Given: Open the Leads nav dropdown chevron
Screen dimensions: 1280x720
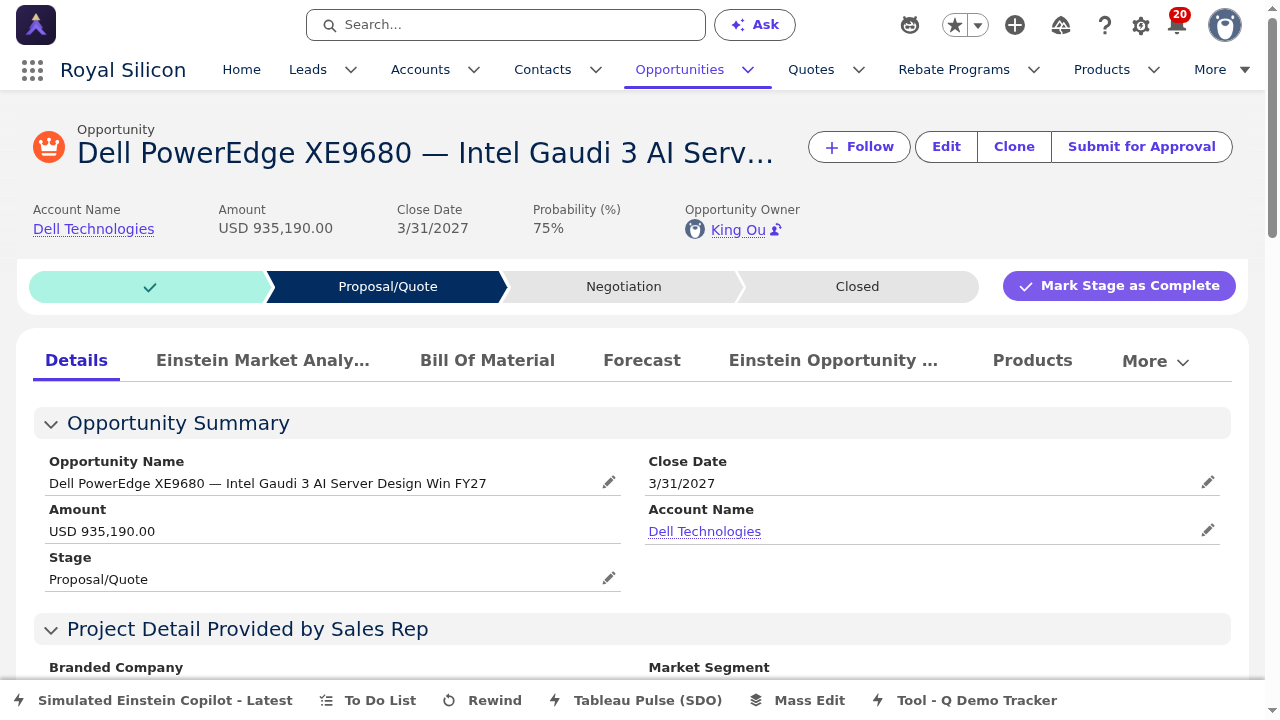Looking at the screenshot, I should click(x=351, y=70).
